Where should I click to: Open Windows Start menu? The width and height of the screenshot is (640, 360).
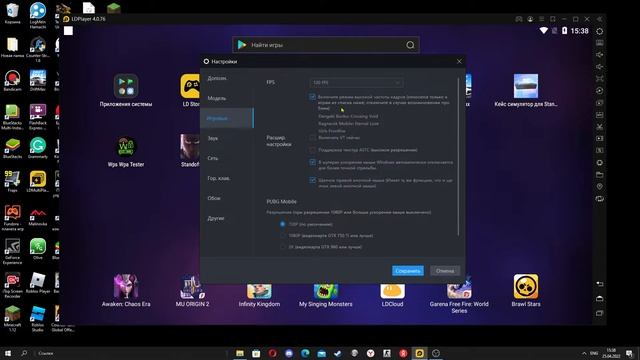click(x=7, y=353)
